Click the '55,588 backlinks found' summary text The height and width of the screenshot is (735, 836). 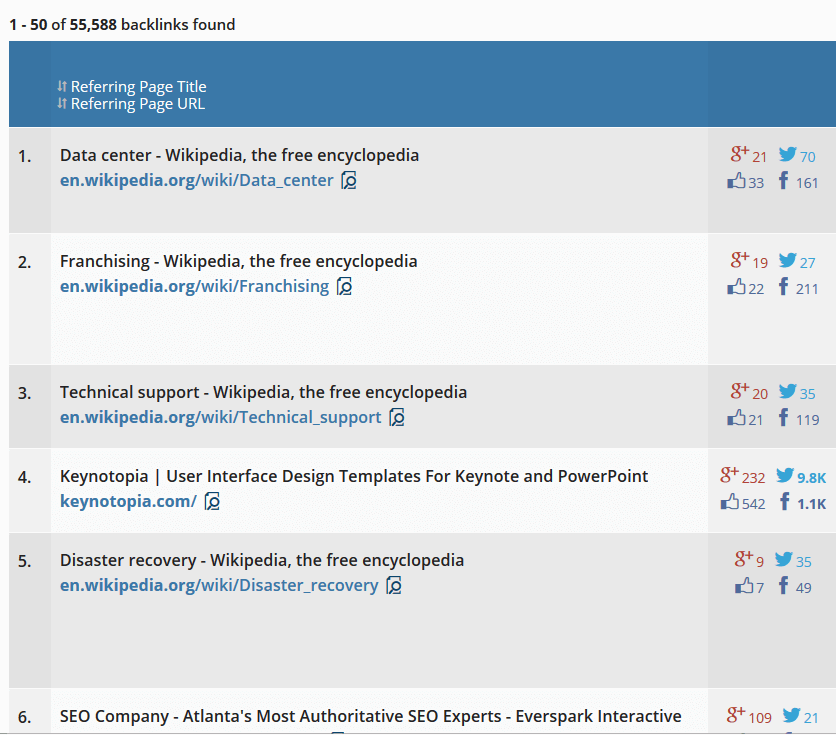pos(152,25)
